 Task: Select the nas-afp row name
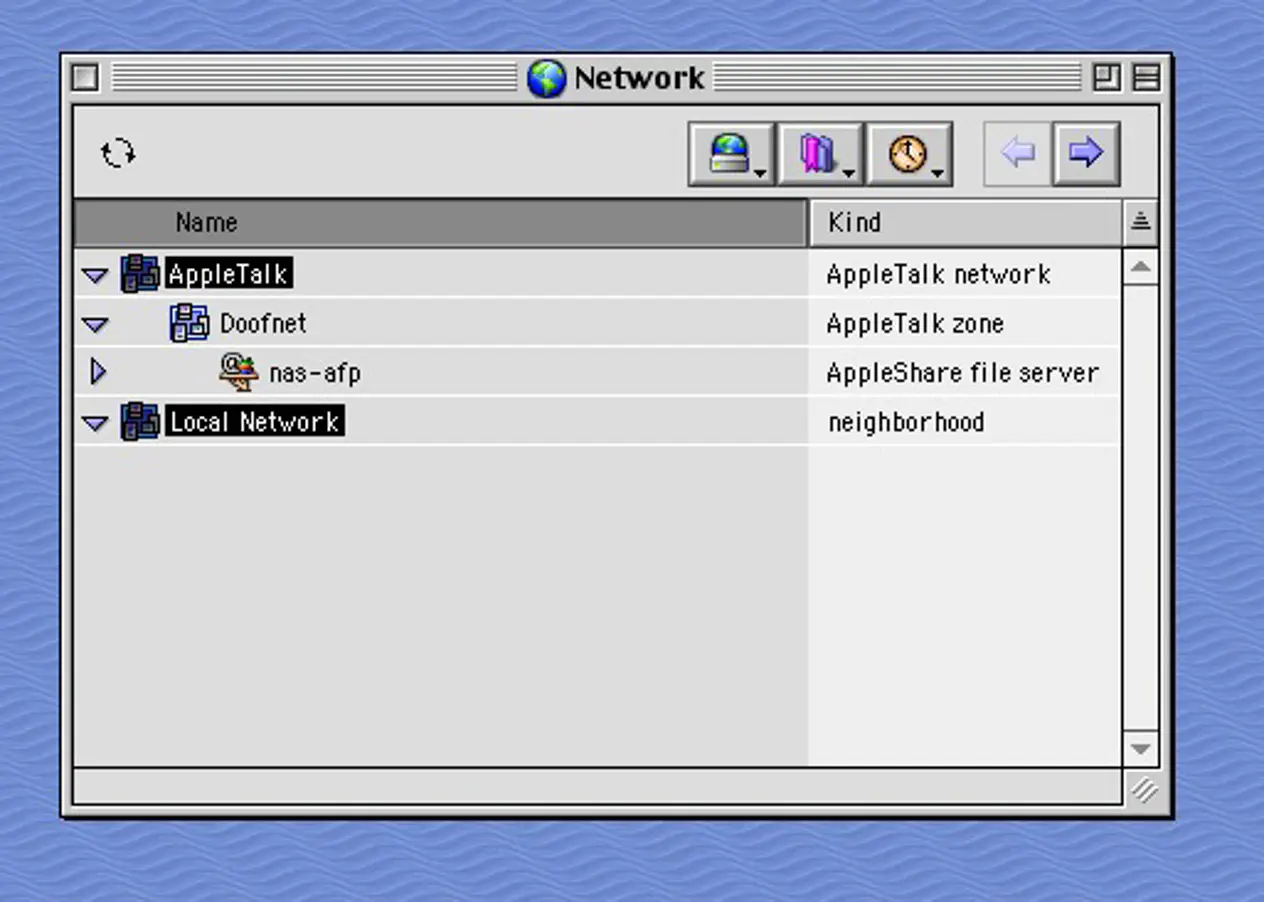point(314,373)
